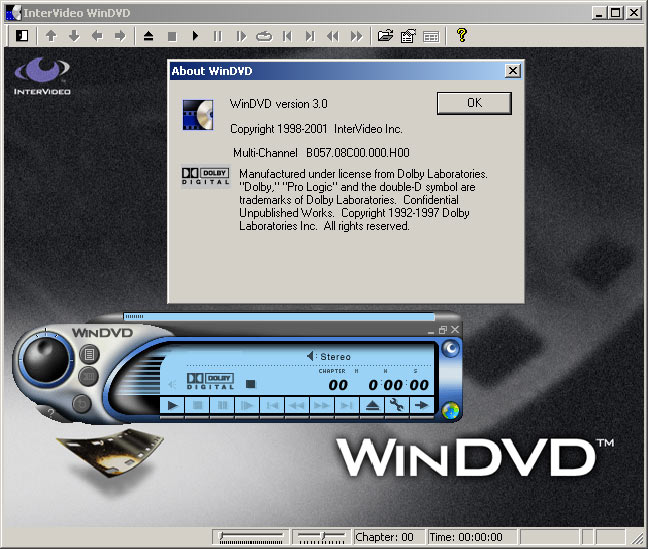648x549 pixels.
Task: Close the About WinDVD dialog
Action: coord(512,71)
